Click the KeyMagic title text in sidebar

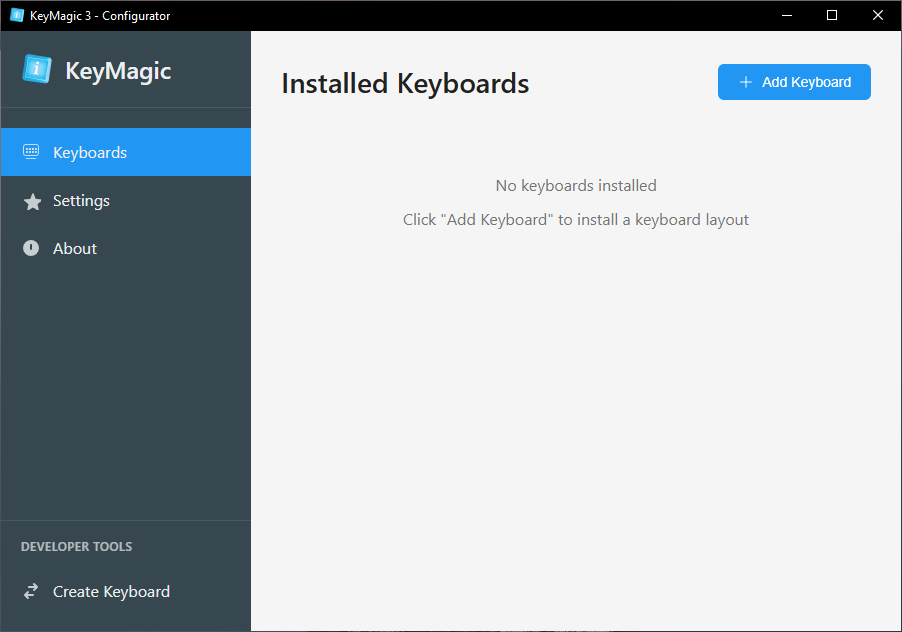[x=118, y=71]
